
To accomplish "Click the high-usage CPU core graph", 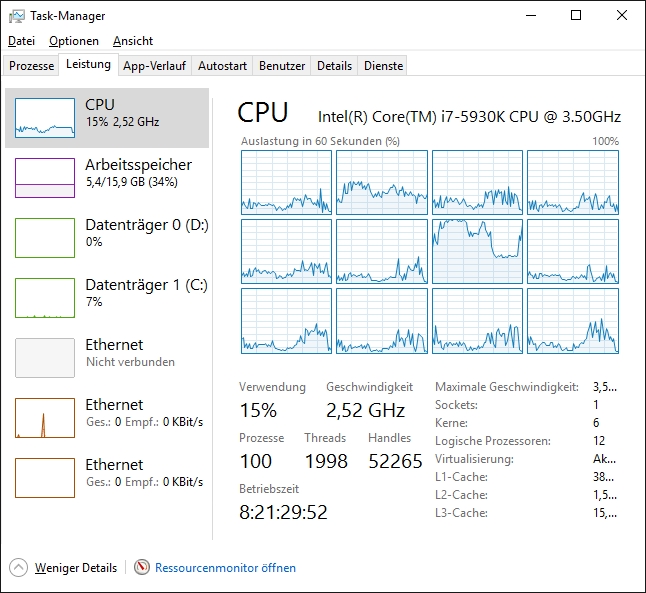I will (477, 251).
